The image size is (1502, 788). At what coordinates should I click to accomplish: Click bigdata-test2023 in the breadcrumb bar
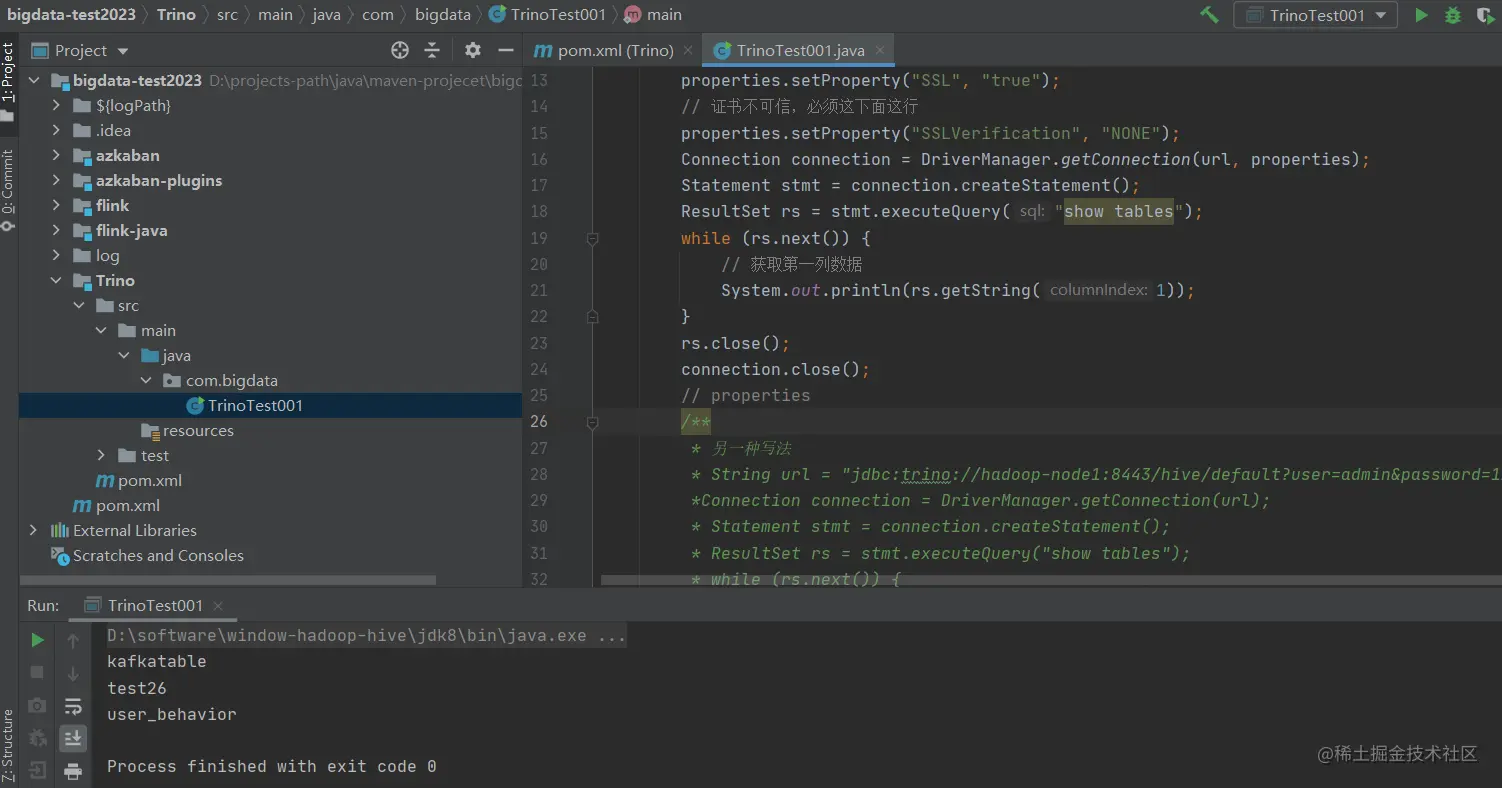[x=71, y=14]
